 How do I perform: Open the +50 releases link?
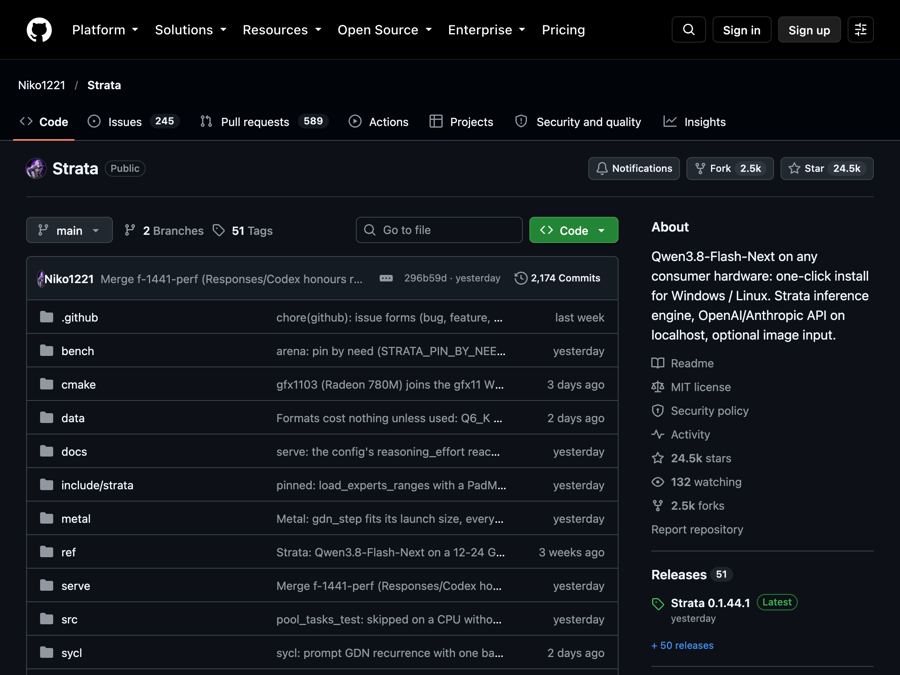(682, 645)
